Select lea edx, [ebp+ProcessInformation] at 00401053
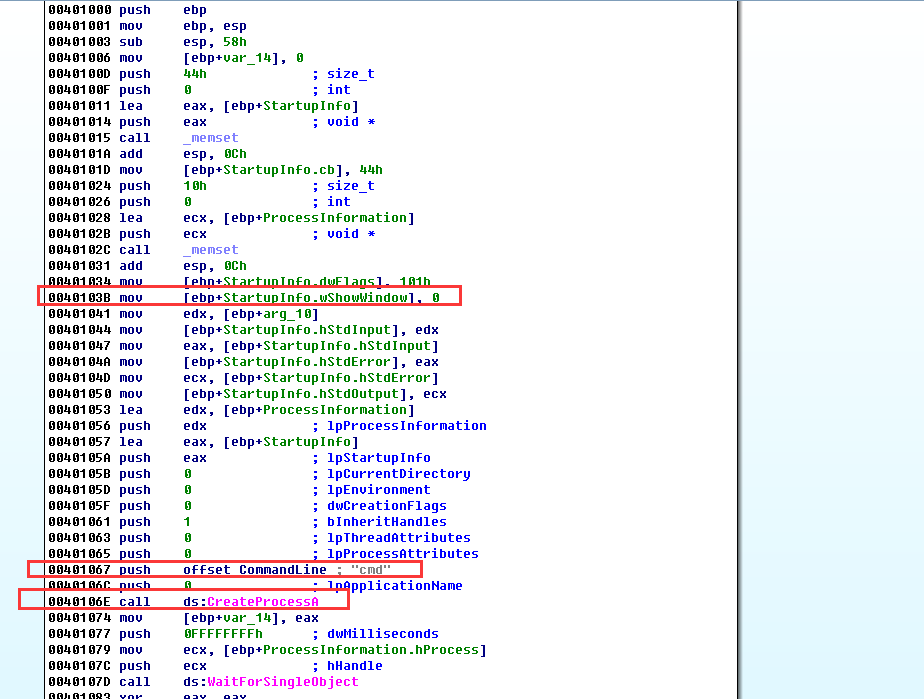Viewport: 924px width, 699px height. tap(232, 409)
